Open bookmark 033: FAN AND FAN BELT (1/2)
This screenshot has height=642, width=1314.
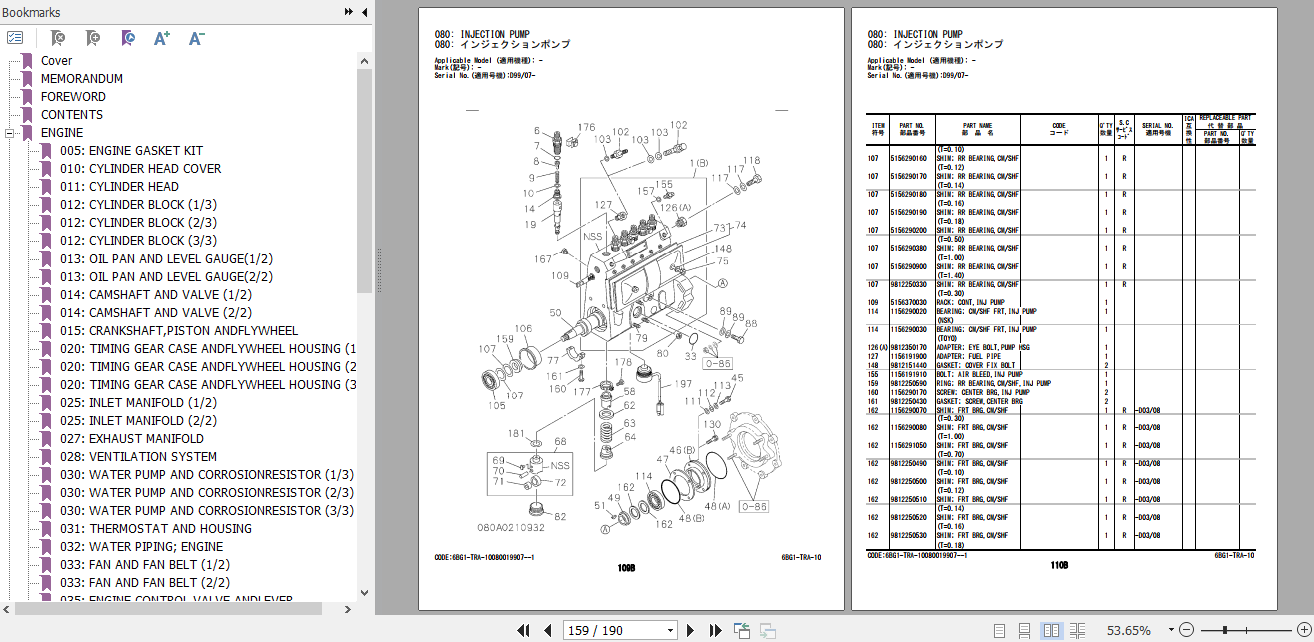point(145,565)
